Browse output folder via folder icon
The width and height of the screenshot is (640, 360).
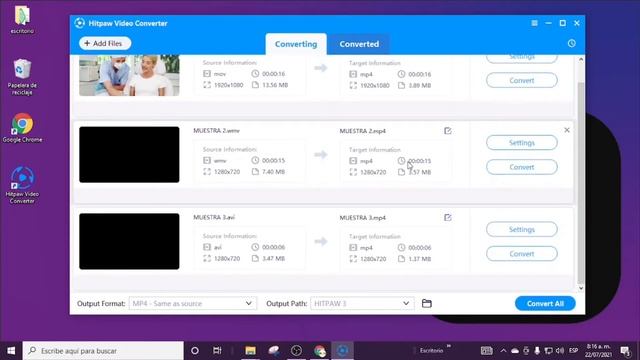(x=427, y=304)
